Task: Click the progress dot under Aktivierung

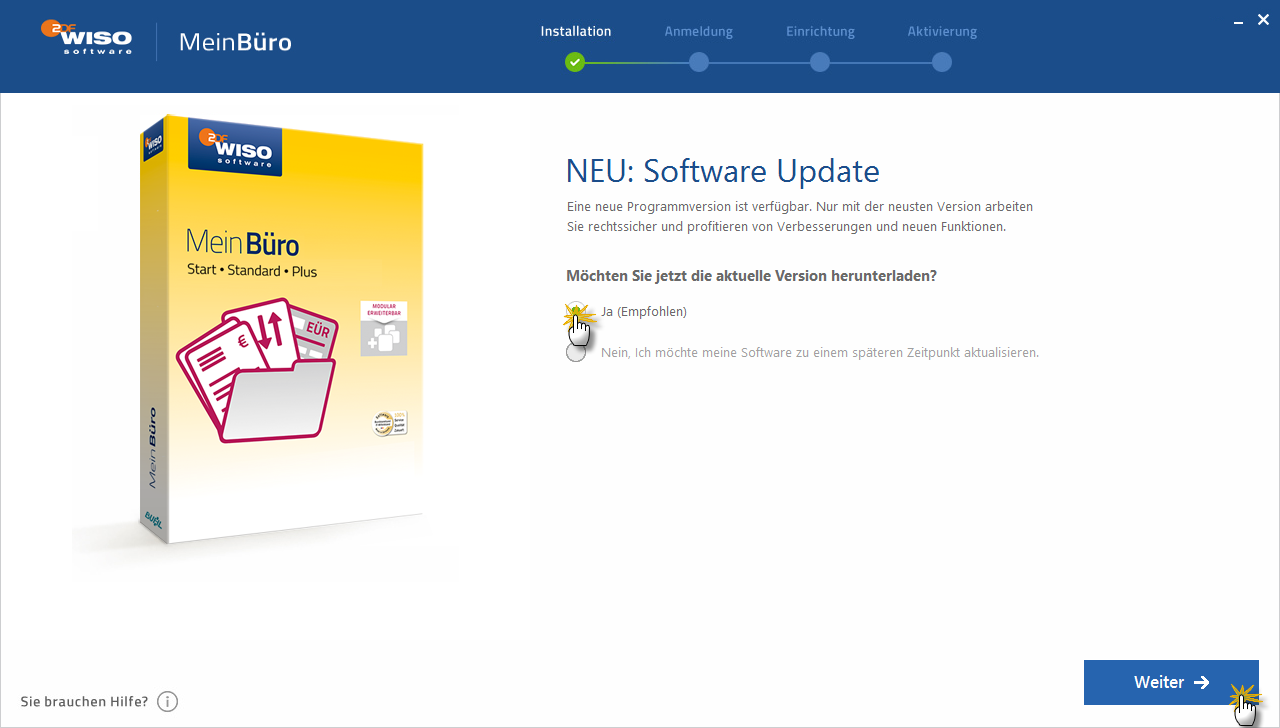Action: pyautogui.click(x=942, y=62)
